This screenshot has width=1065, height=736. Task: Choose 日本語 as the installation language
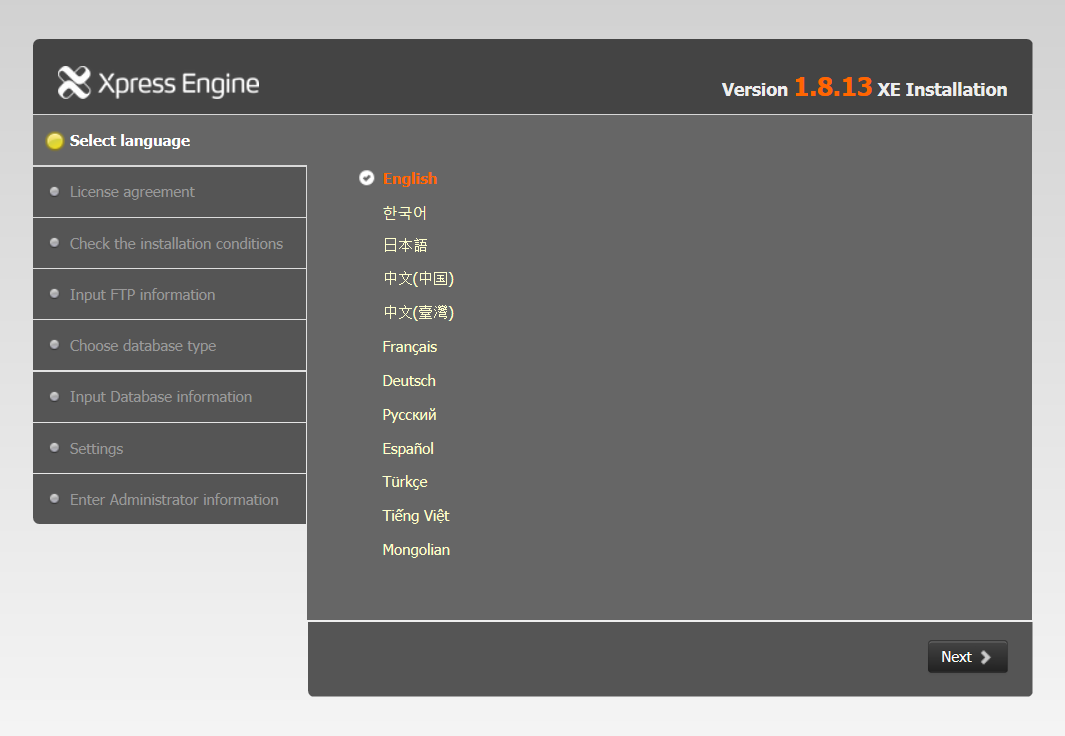pos(404,245)
